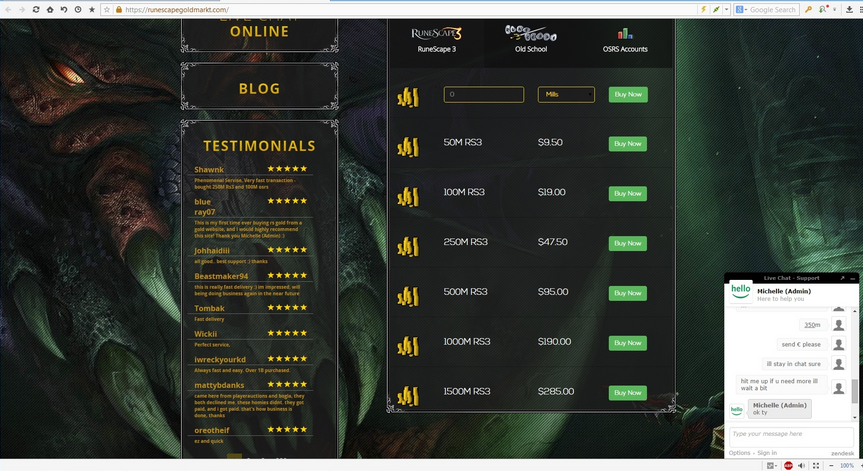Screen dimensions: 864x471
Task: Click the padlock security icon in address bar
Action: [x=118, y=9]
